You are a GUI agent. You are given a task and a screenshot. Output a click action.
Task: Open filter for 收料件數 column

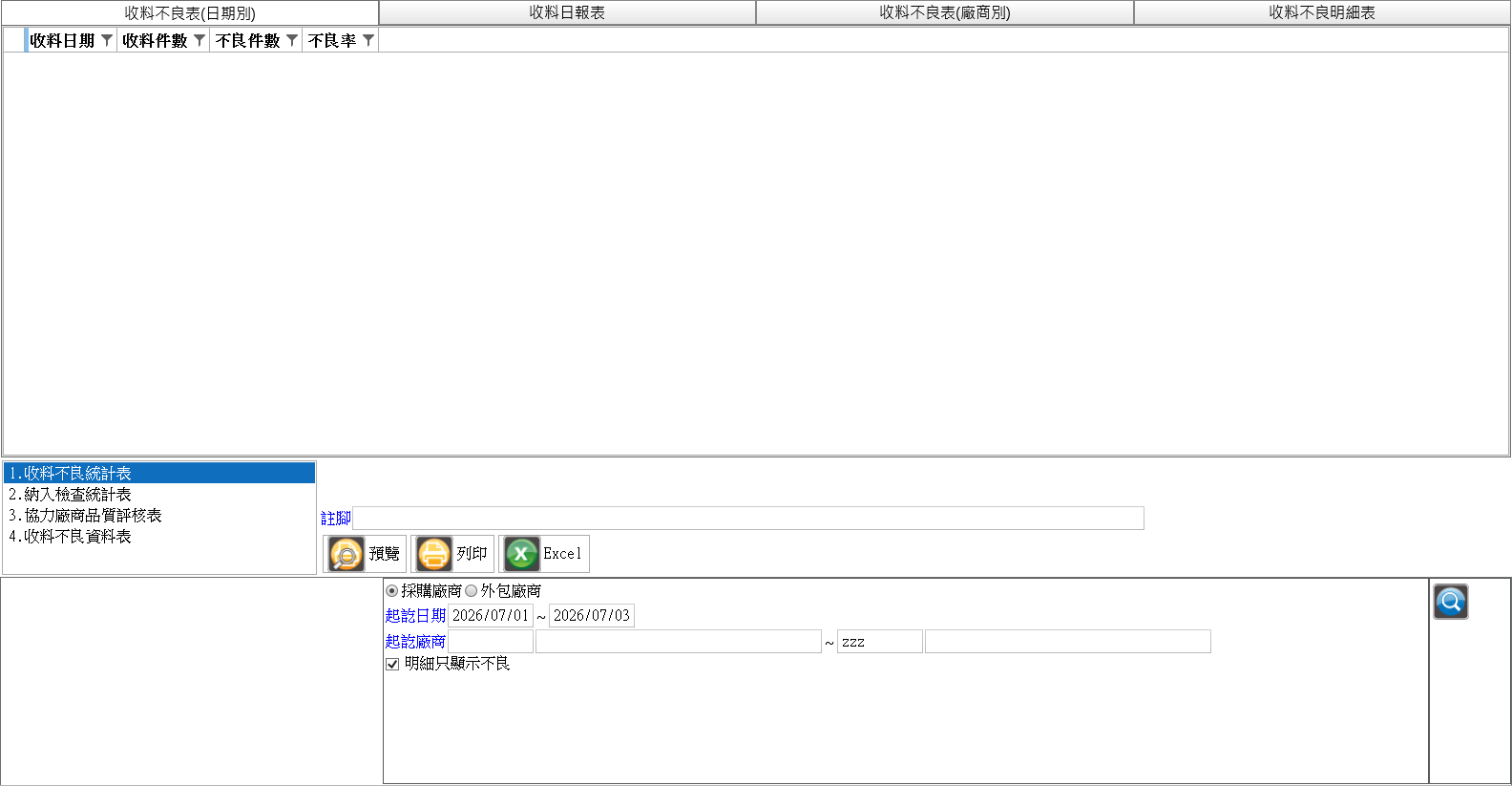(x=199, y=40)
